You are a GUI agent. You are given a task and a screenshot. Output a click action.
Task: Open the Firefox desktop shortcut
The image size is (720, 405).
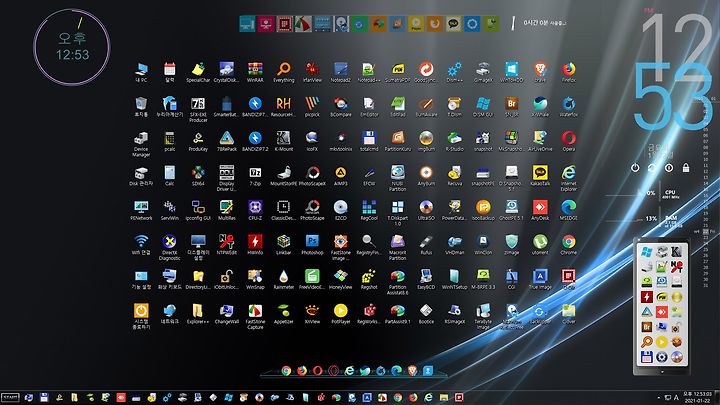point(568,70)
